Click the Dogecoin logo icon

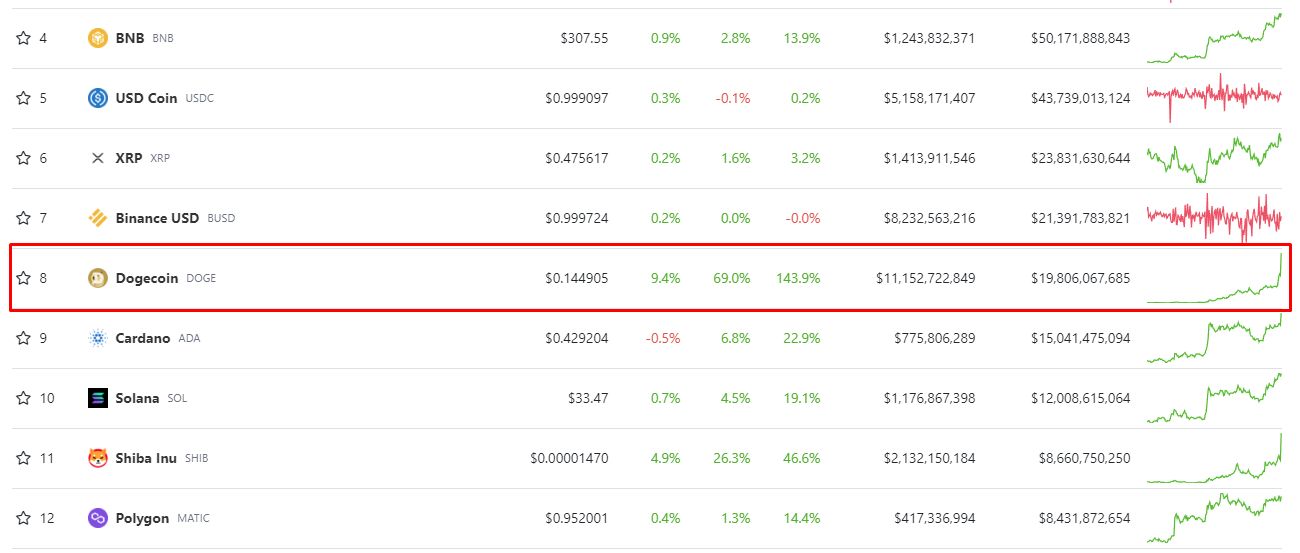point(98,278)
